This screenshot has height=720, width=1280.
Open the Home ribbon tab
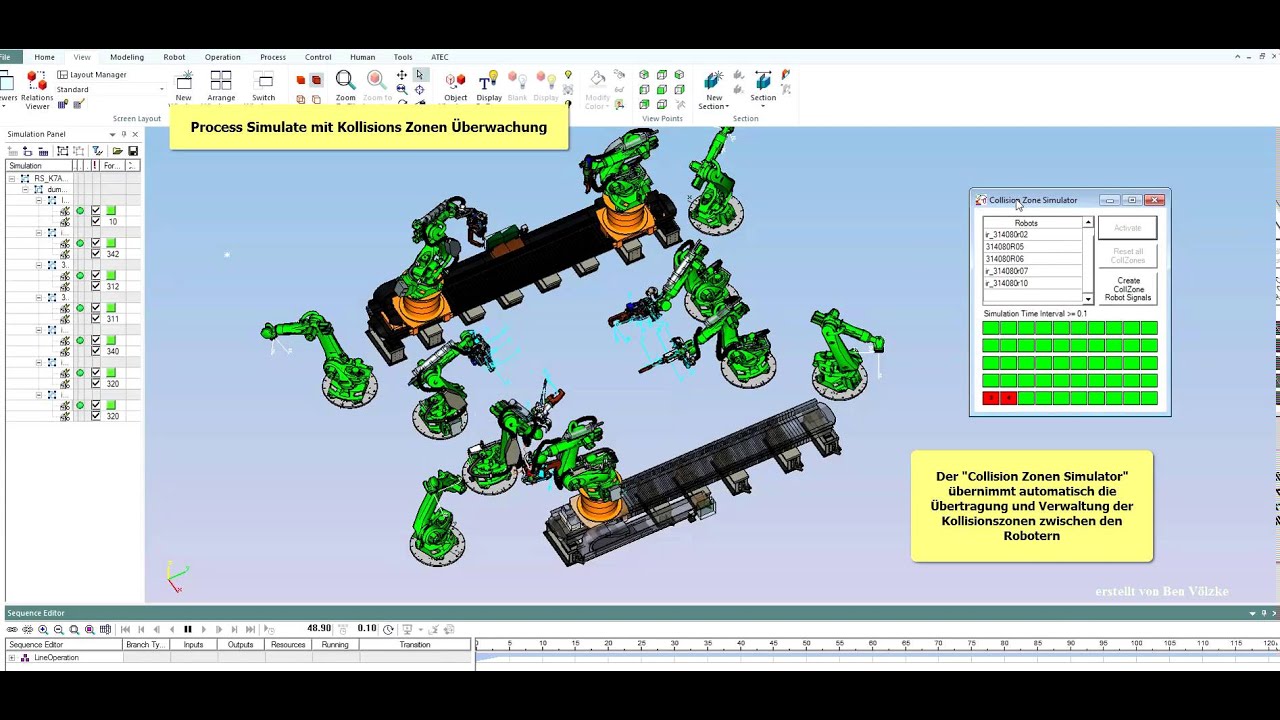coord(44,57)
